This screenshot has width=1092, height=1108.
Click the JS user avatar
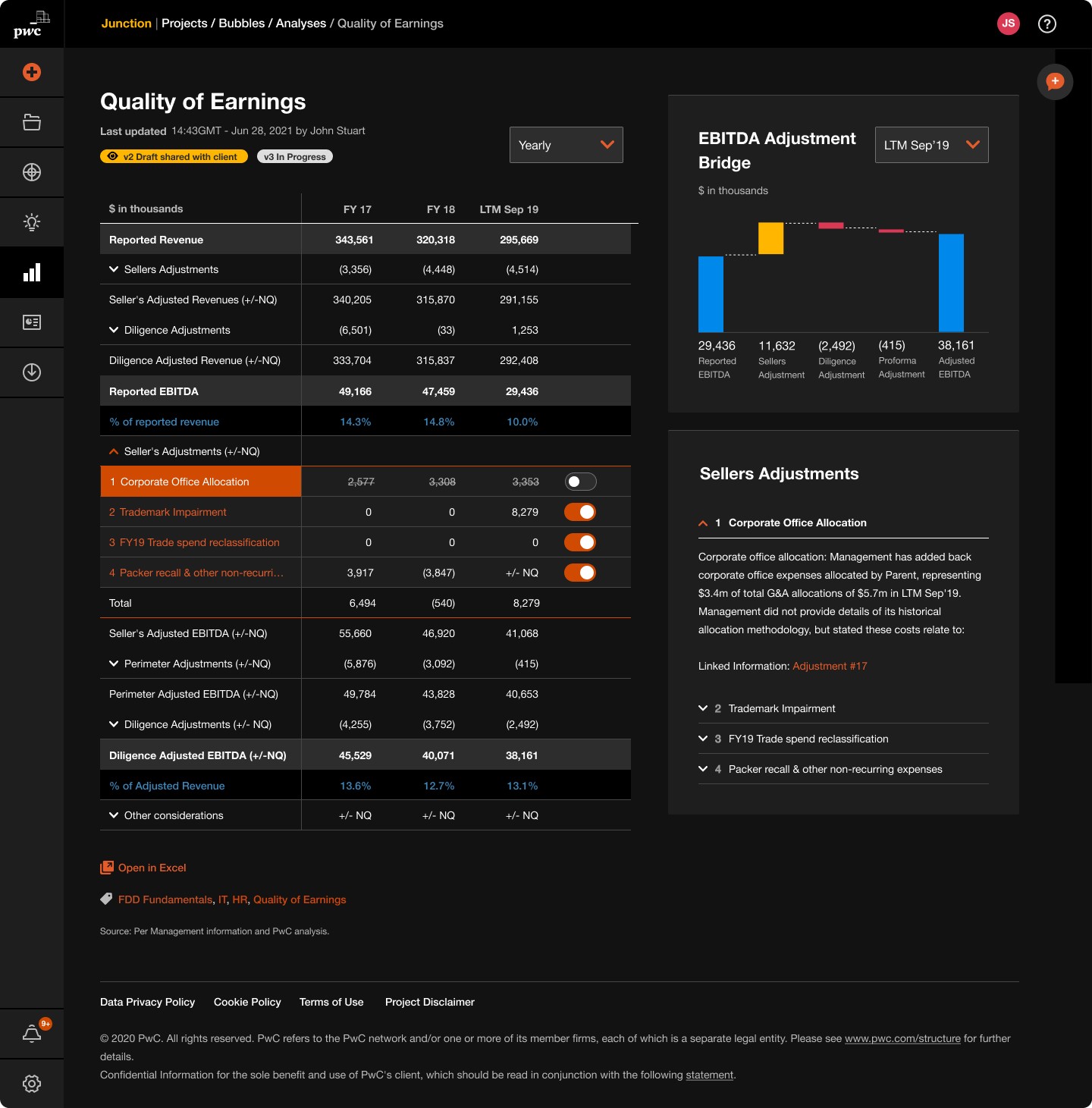pos(1009,24)
